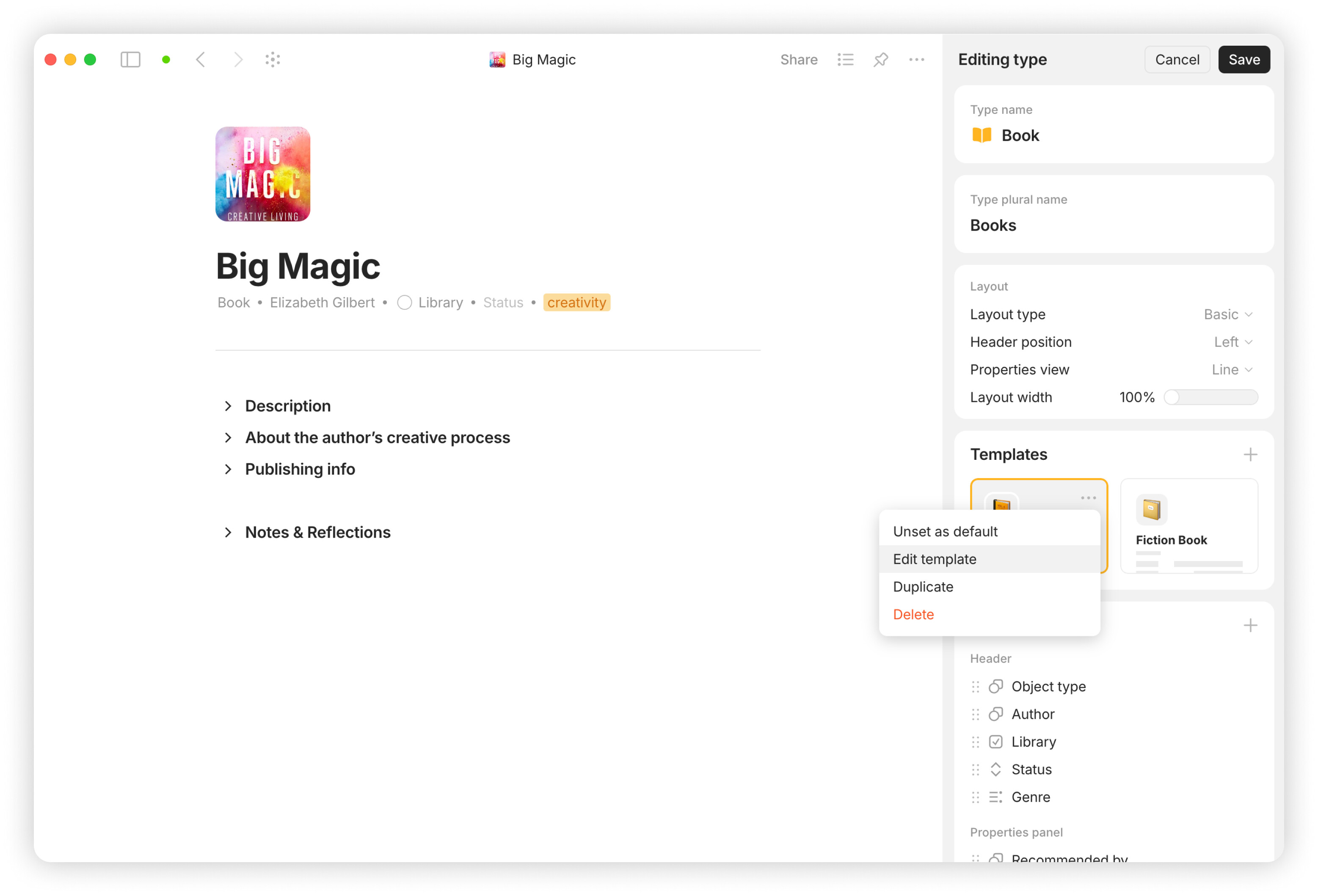Add a new template with plus icon
Screen dimensions: 1318x896
pos(1250,454)
